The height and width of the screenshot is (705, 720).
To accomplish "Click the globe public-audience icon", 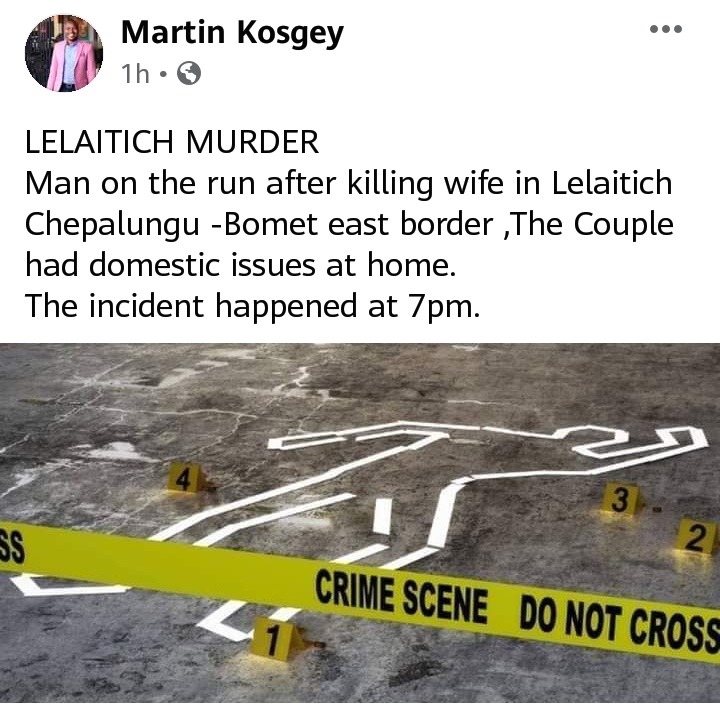I will [189, 73].
